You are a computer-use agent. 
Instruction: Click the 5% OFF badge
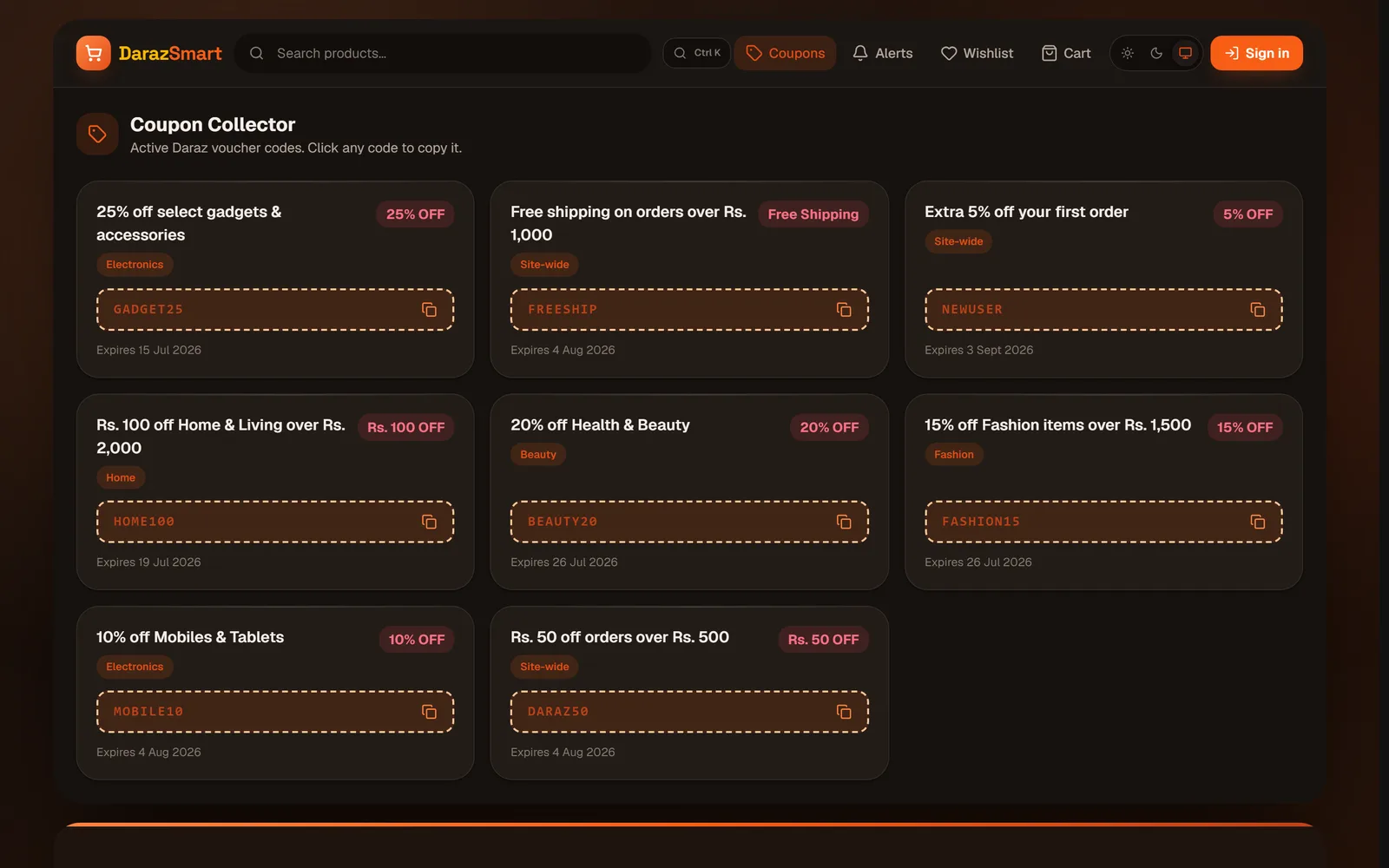click(x=1247, y=214)
